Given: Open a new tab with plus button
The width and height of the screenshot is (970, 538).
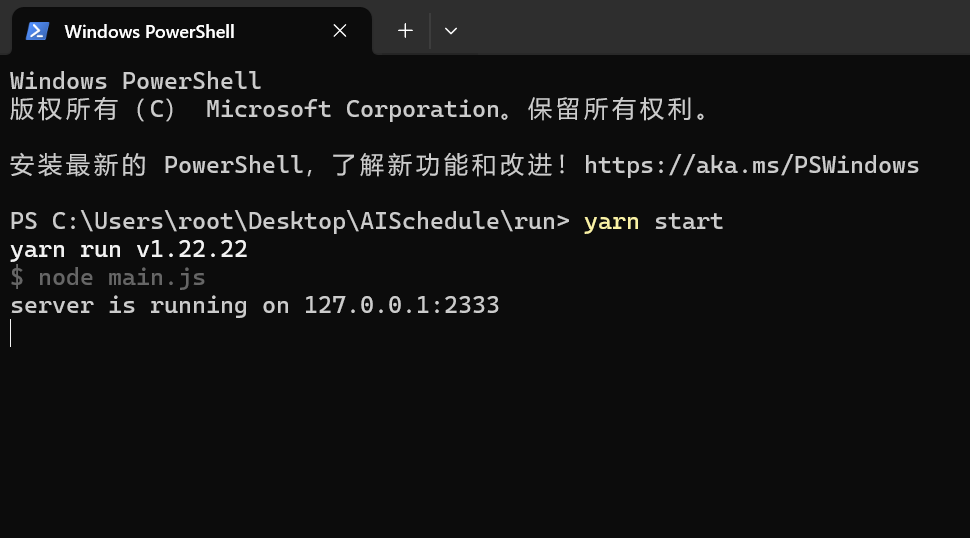Looking at the screenshot, I should [405, 31].
